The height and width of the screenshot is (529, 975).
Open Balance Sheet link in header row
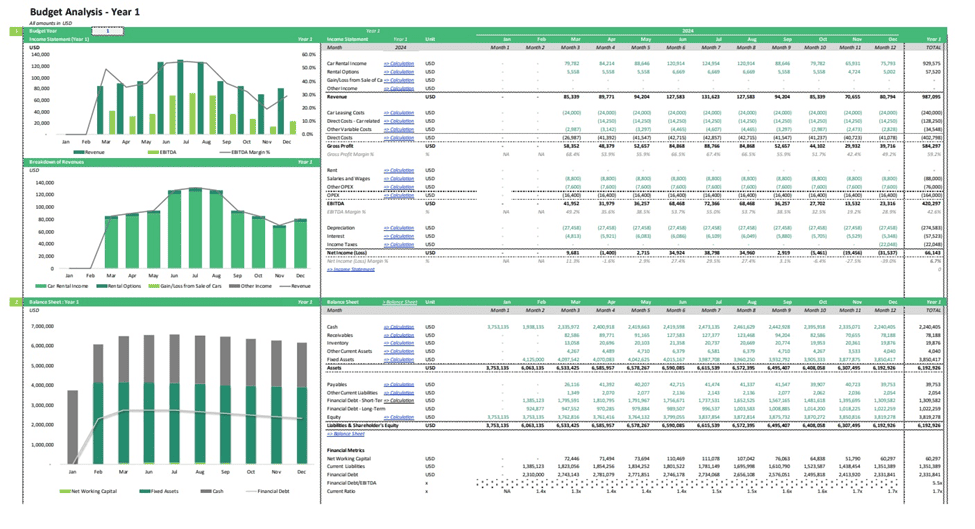(400, 301)
